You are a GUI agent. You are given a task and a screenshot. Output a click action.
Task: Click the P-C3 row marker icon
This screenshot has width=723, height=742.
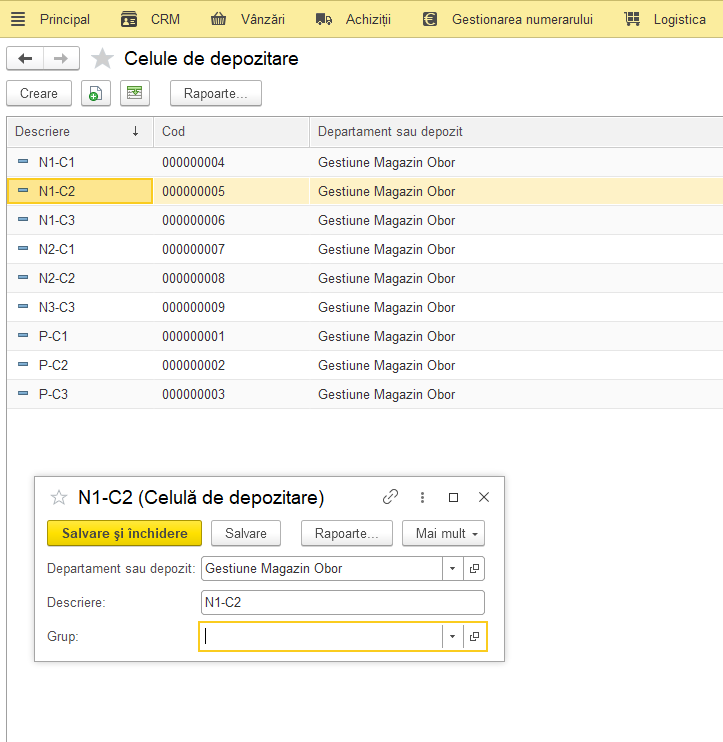[23, 394]
